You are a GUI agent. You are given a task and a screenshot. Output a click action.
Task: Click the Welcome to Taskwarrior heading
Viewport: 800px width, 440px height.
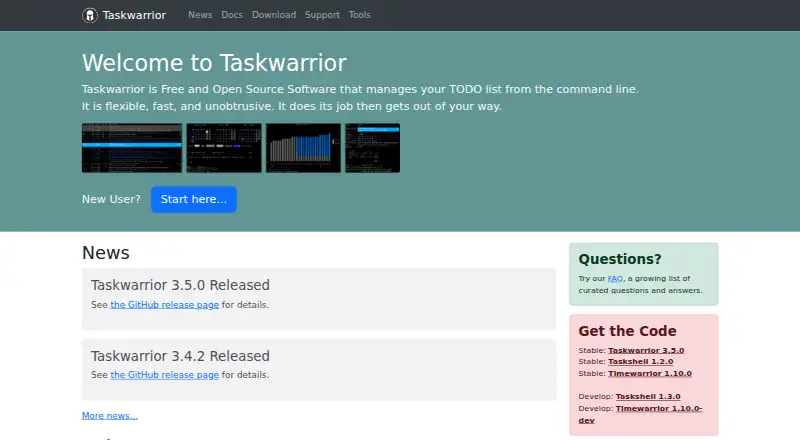point(214,63)
